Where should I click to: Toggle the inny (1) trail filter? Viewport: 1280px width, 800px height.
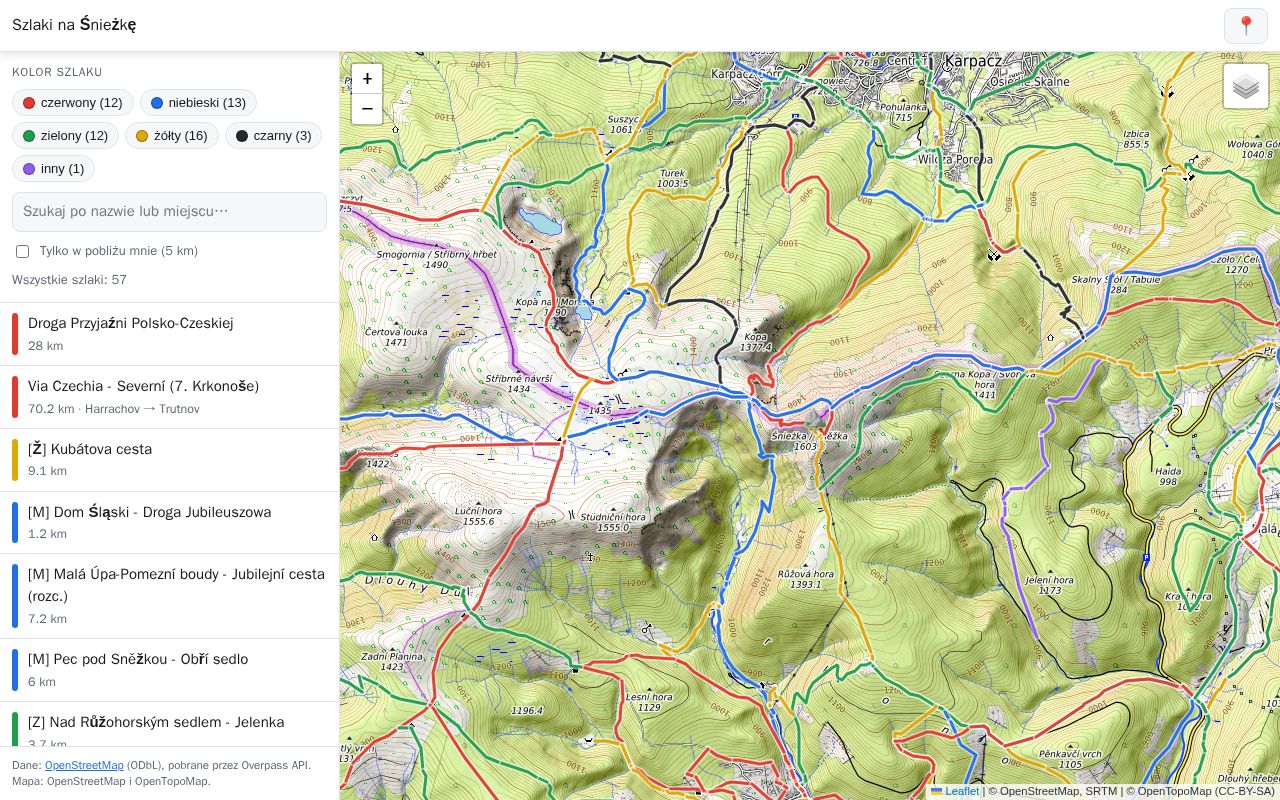coord(53,169)
